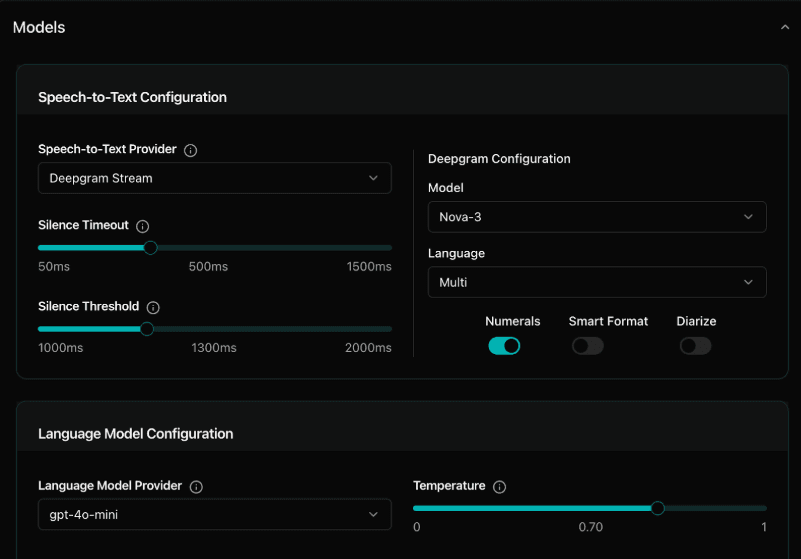This screenshot has height=559, width=801.
Task: Turn on the Diarize toggle
Action: pyautogui.click(x=695, y=346)
